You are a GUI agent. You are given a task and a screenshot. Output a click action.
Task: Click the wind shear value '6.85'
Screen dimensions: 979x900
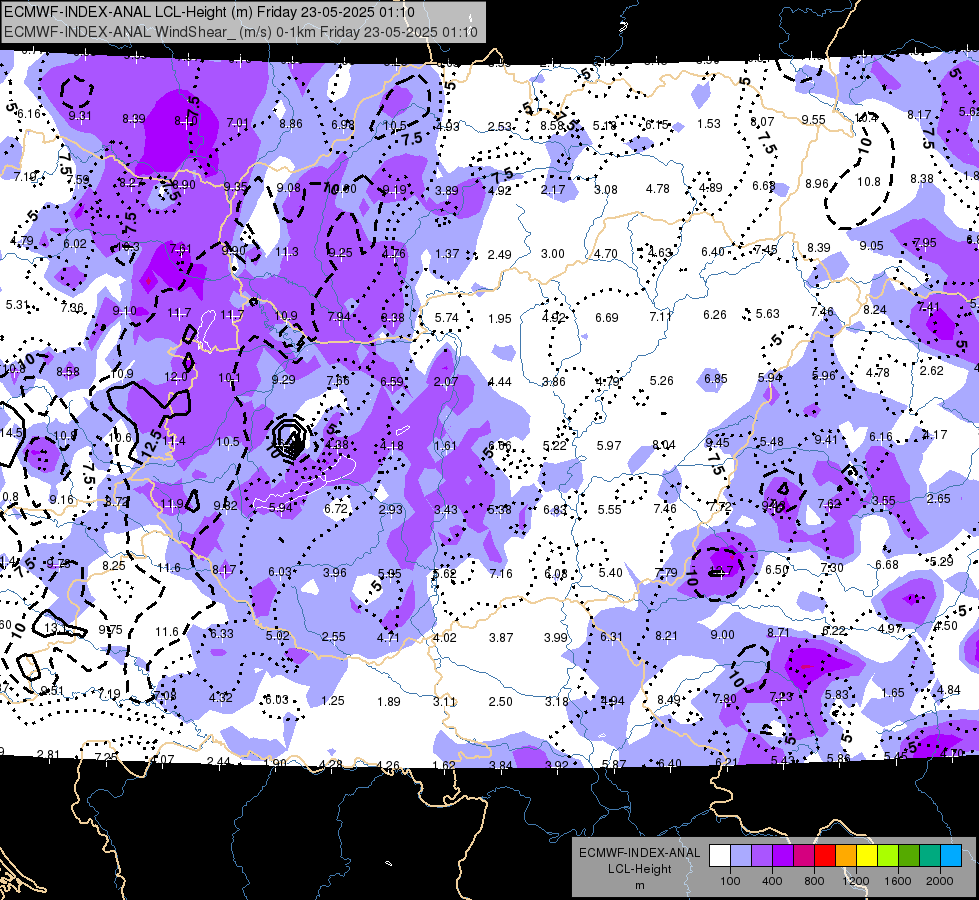click(x=715, y=378)
